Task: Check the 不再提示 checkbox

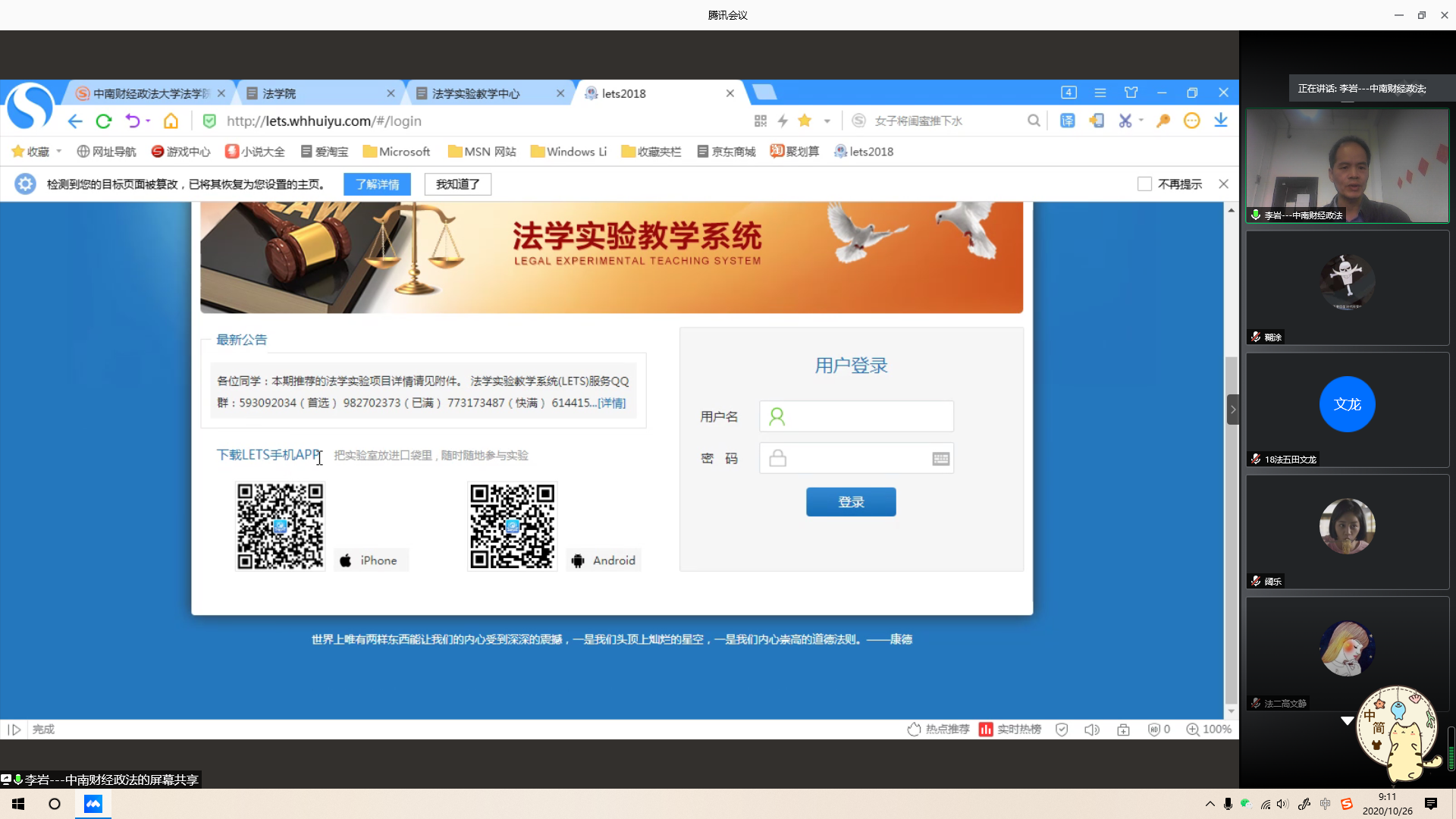Action: pyautogui.click(x=1145, y=184)
